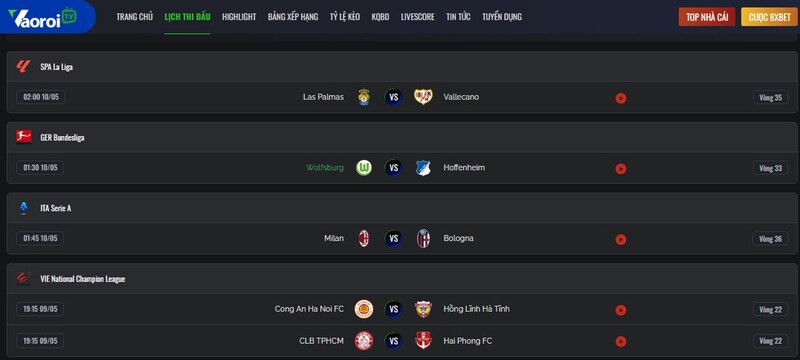This screenshot has width=800, height=360.
Task: Click the Vòng 36 badge for Milan match
Action: [x=770, y=239]
